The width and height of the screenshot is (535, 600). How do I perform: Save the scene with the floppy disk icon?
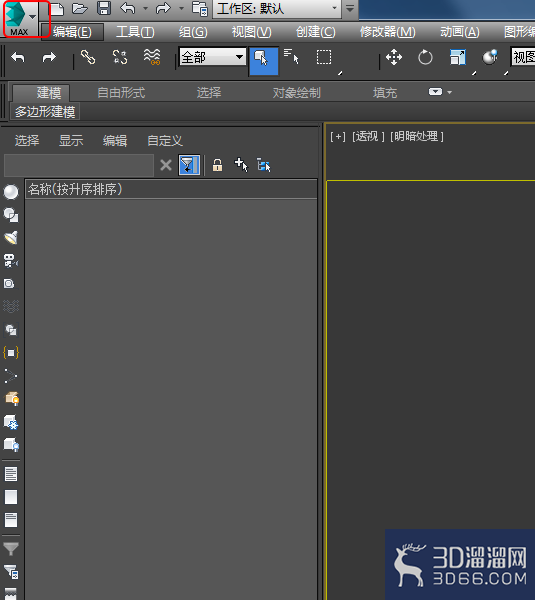click(x=104, y=8)
